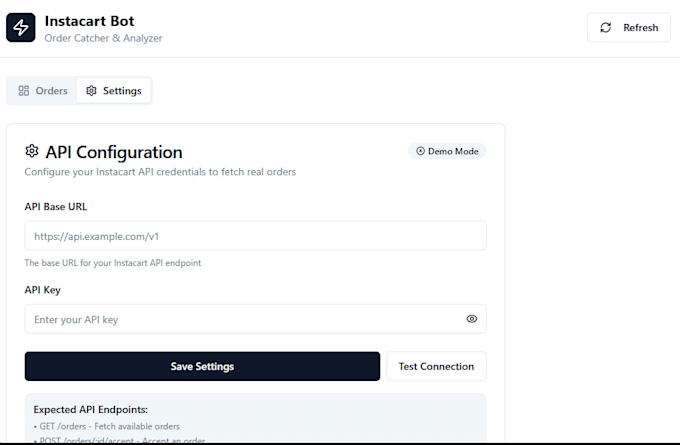The height and width of the screenshot is (445, 680).
Task: Click the API Key field label
Action: (42, 290)
